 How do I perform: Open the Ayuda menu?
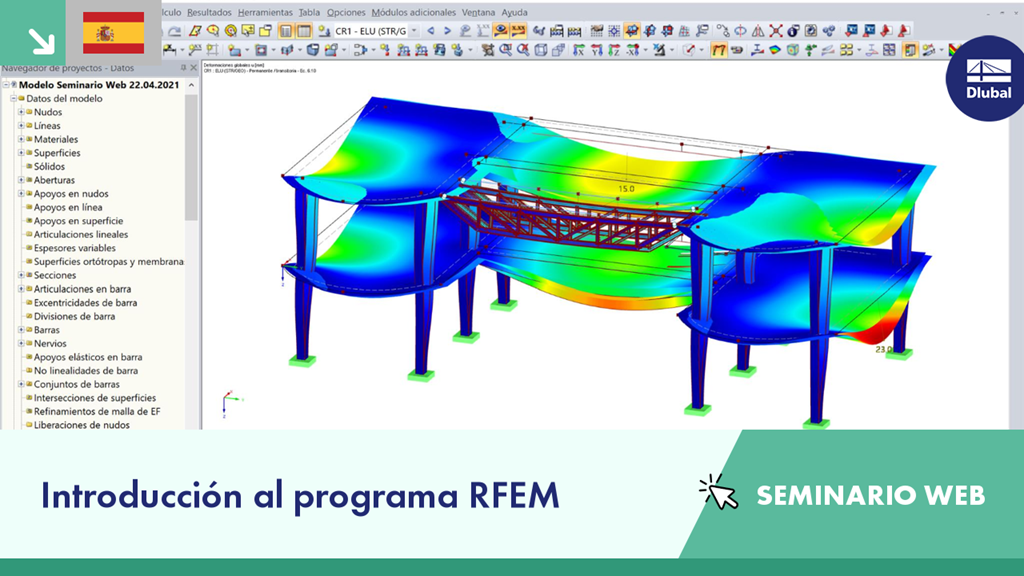point(515,12)
